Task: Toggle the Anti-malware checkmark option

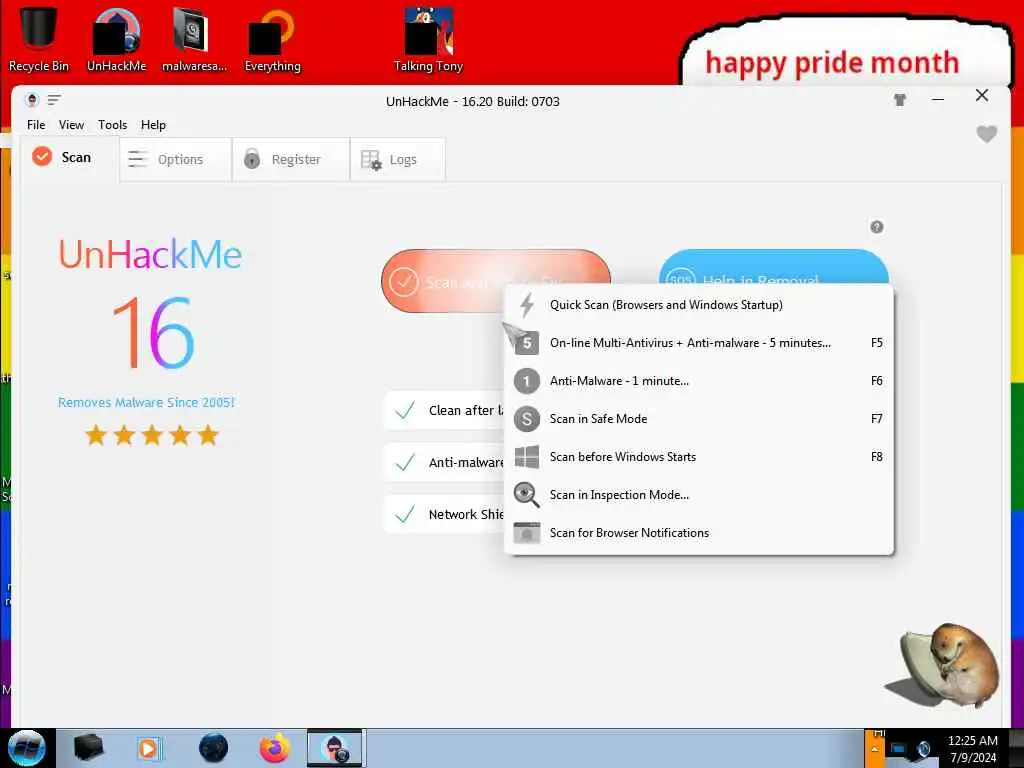Action: pos(404,462)
